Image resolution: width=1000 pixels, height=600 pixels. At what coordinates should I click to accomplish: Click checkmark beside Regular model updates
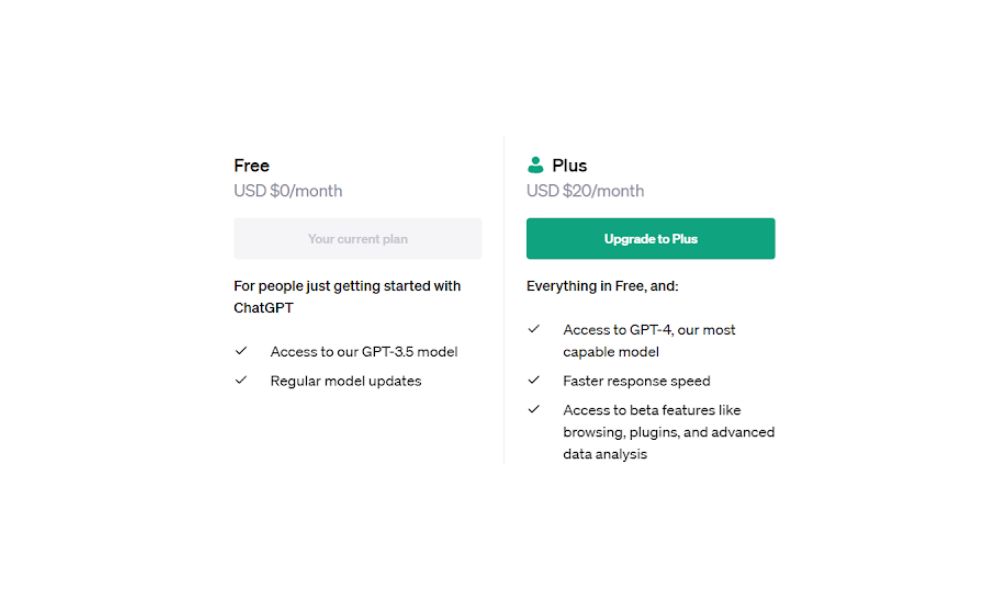tap(241, 380)
